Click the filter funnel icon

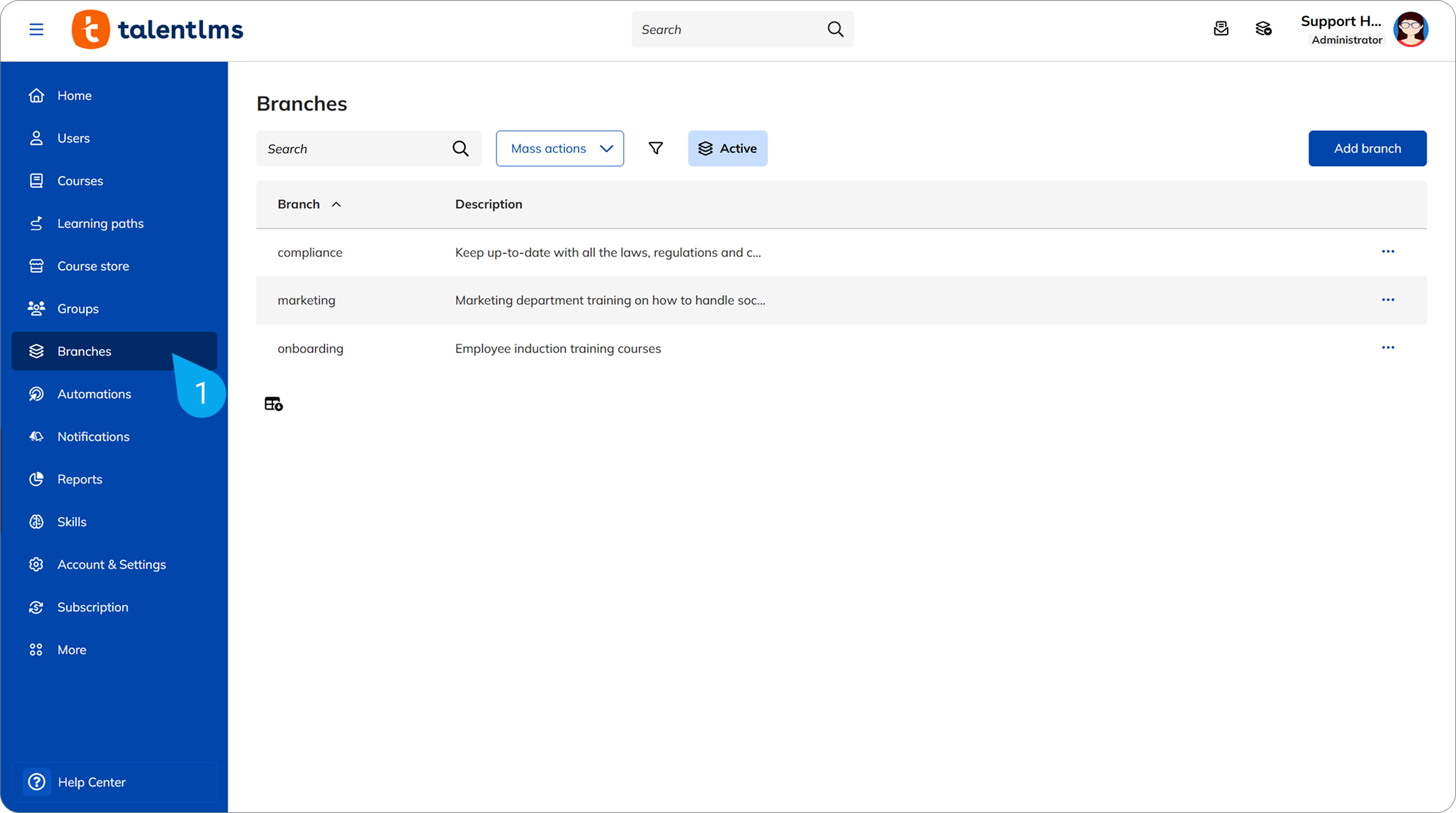click(x=656, y=148)
